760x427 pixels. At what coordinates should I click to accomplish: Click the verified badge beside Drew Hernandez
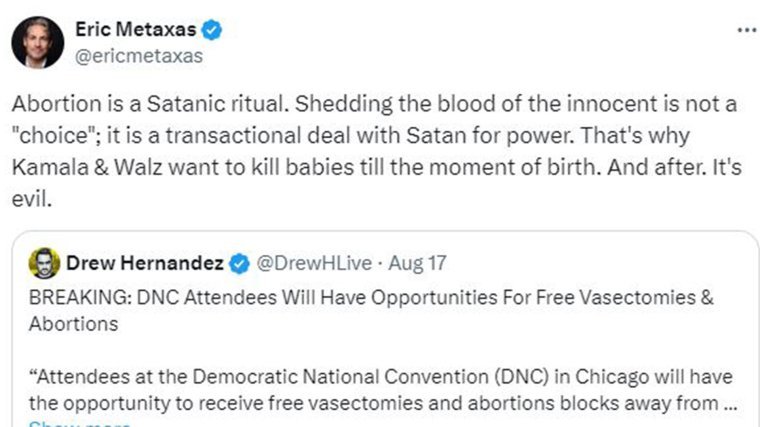pyautogui.click(x=240, y=264)
